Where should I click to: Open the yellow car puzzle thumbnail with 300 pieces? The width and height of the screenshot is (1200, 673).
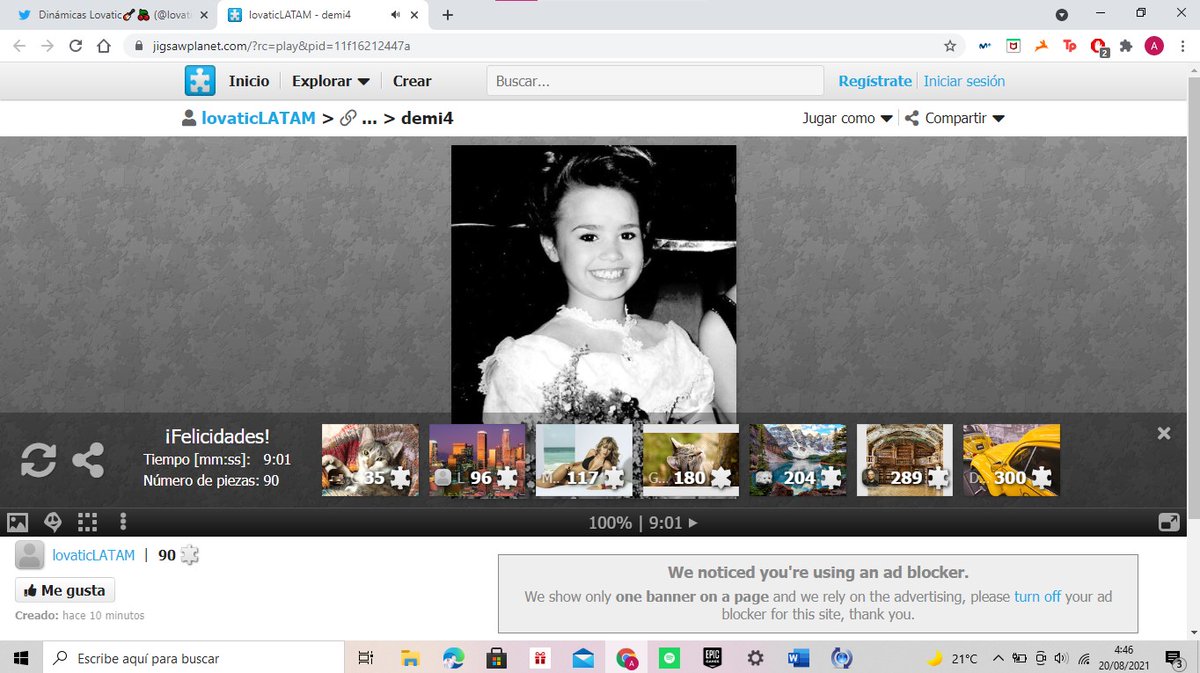click(1011, 460)
